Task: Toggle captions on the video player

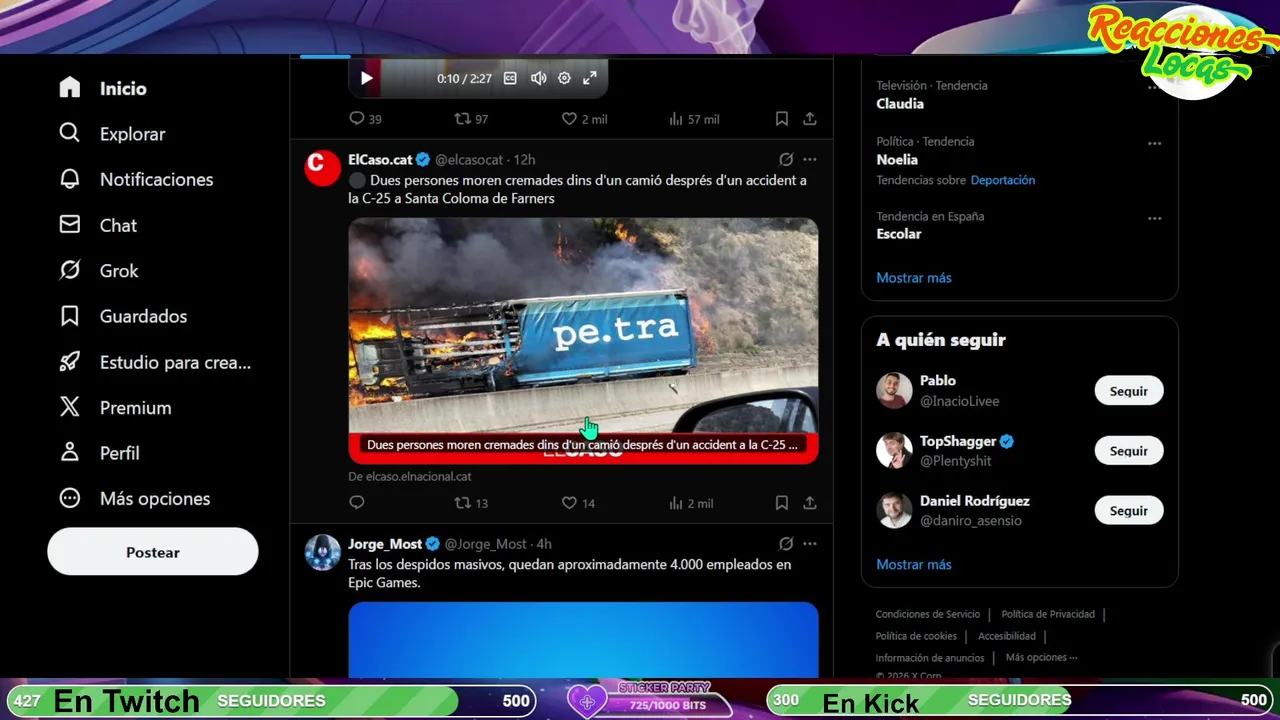Action: pos(510,78)
